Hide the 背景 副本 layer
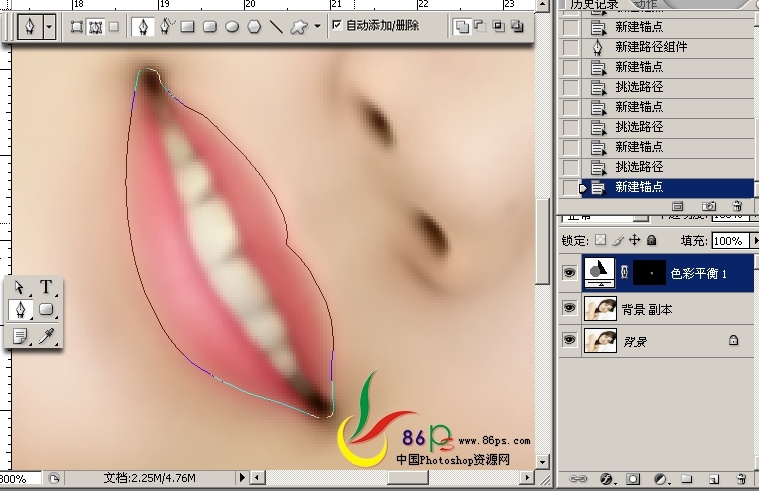The width and height of the screenshot is (759, 491). 570,308
